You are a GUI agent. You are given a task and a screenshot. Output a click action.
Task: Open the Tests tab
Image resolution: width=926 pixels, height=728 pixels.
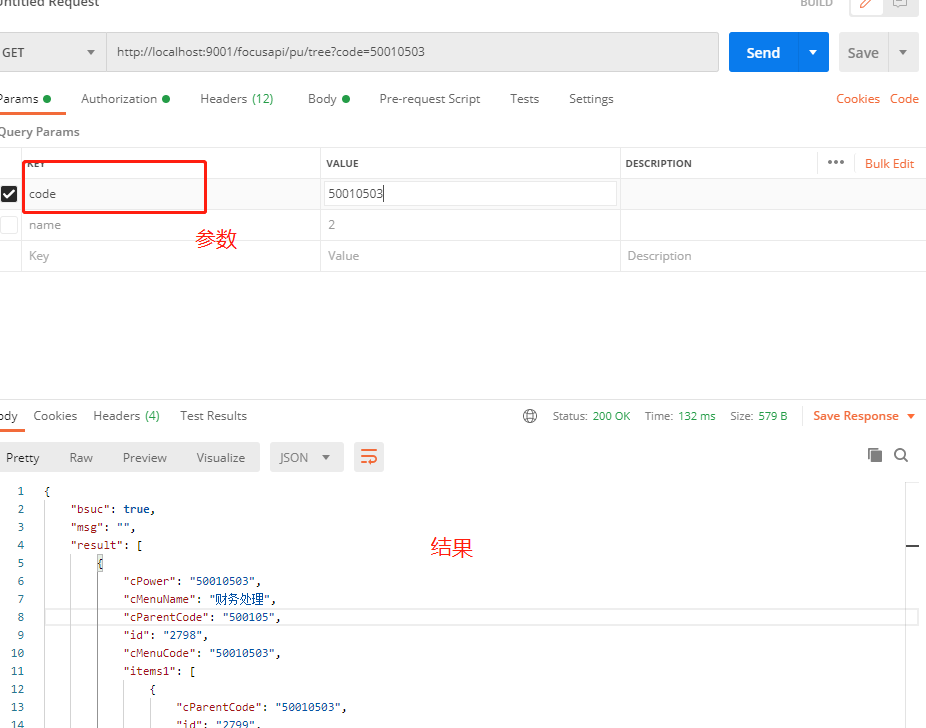524,99
